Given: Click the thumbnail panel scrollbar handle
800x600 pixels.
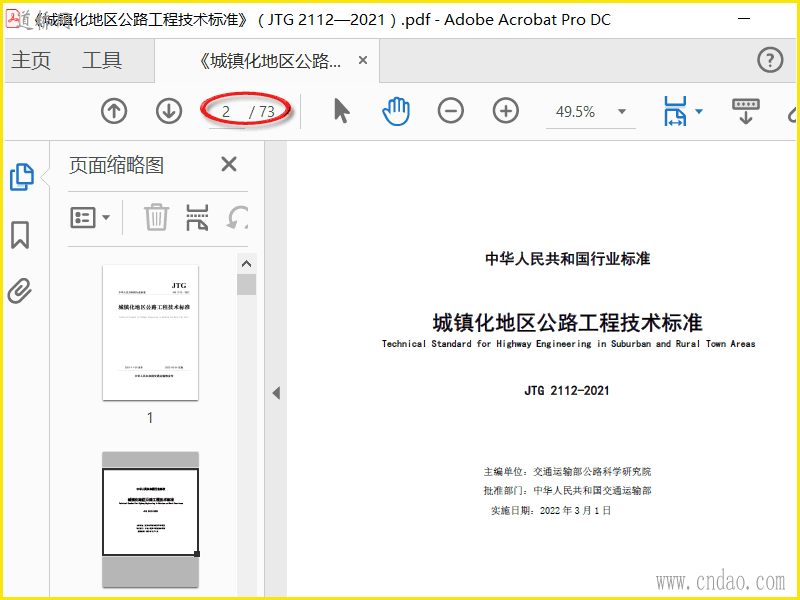Looking at the screenshot, I should pyautogui.click(x=246, y=284).
